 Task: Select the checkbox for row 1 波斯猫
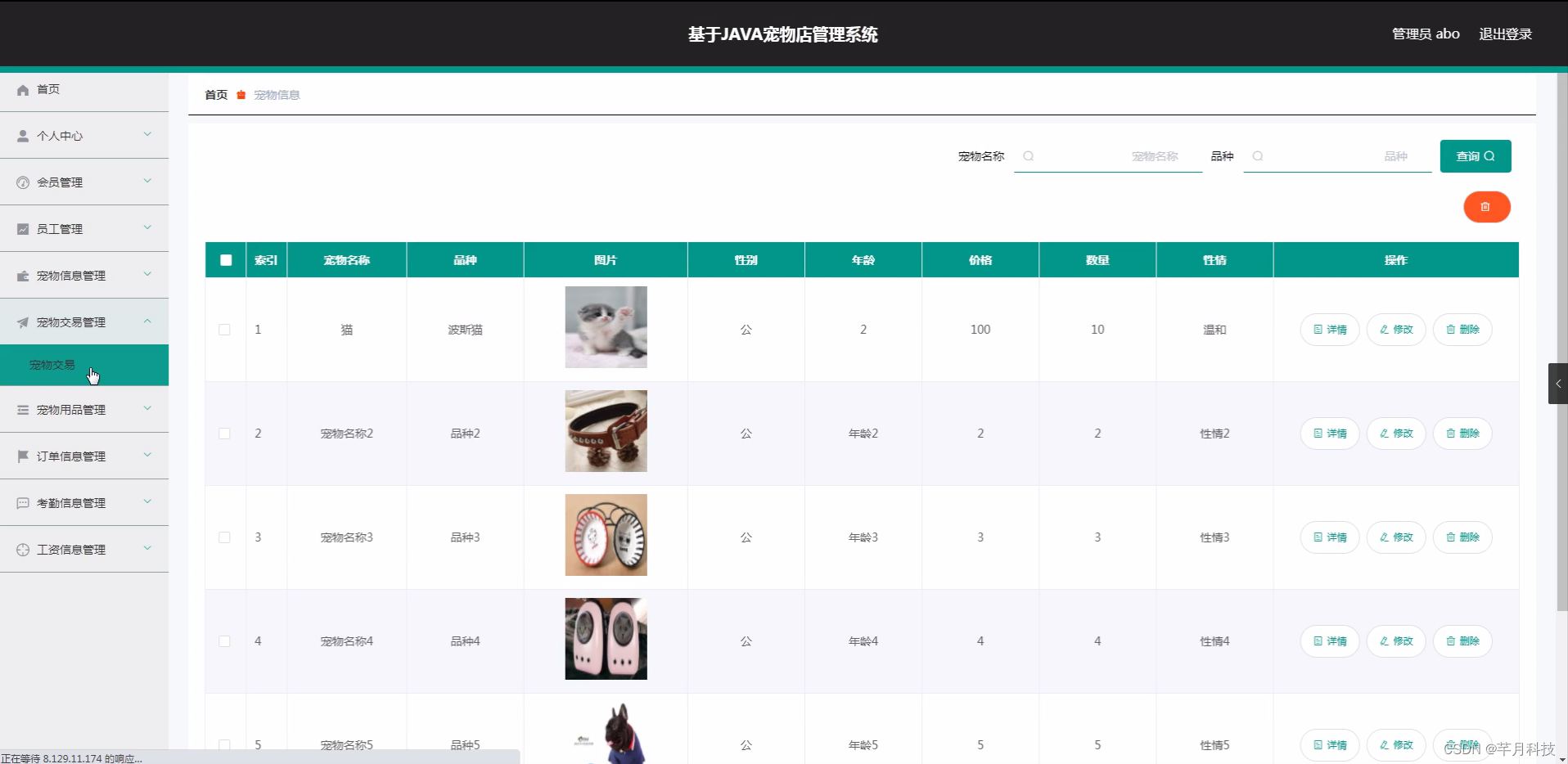(225, 330)
